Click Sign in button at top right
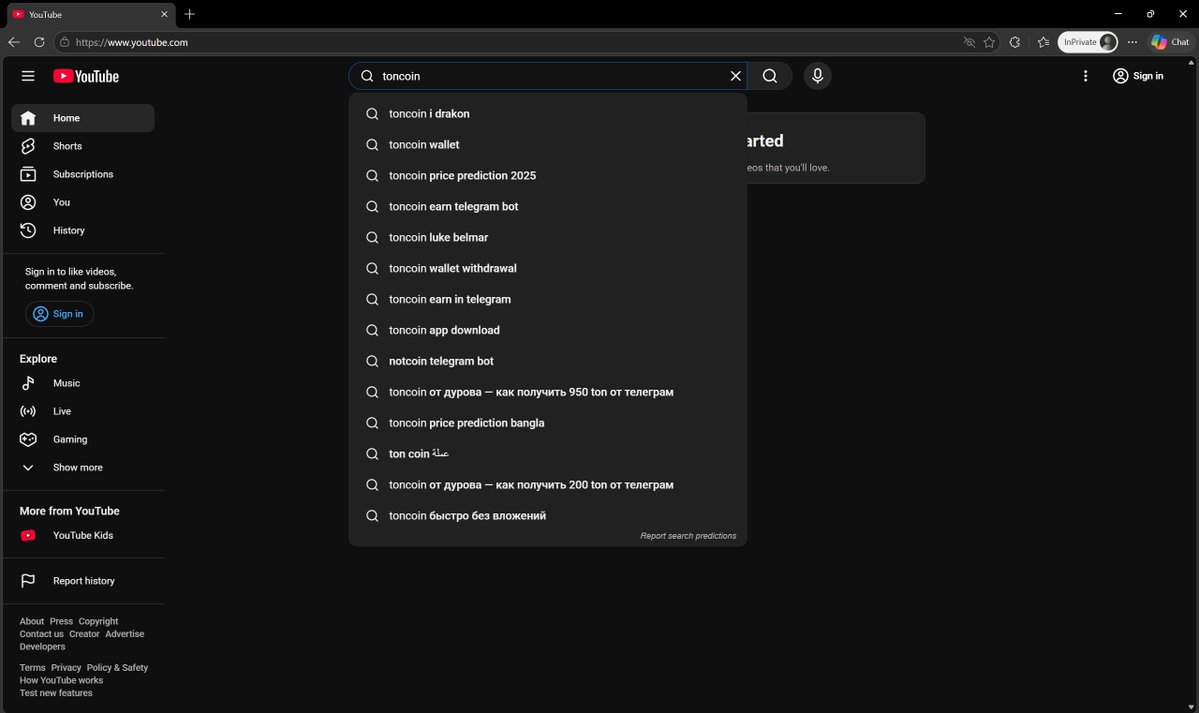Viewport: 1199px width, 713px height. 1138,76
